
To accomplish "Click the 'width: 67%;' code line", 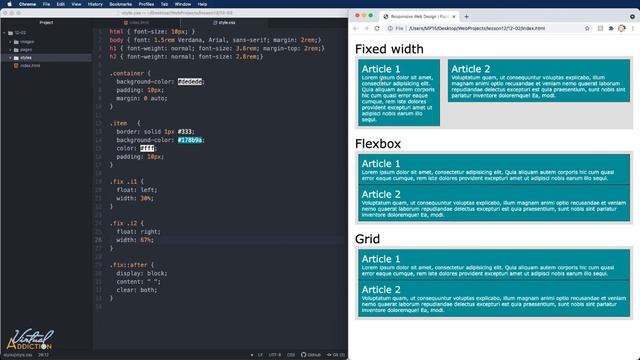I will pyautogui.click(x=135, y=240).
